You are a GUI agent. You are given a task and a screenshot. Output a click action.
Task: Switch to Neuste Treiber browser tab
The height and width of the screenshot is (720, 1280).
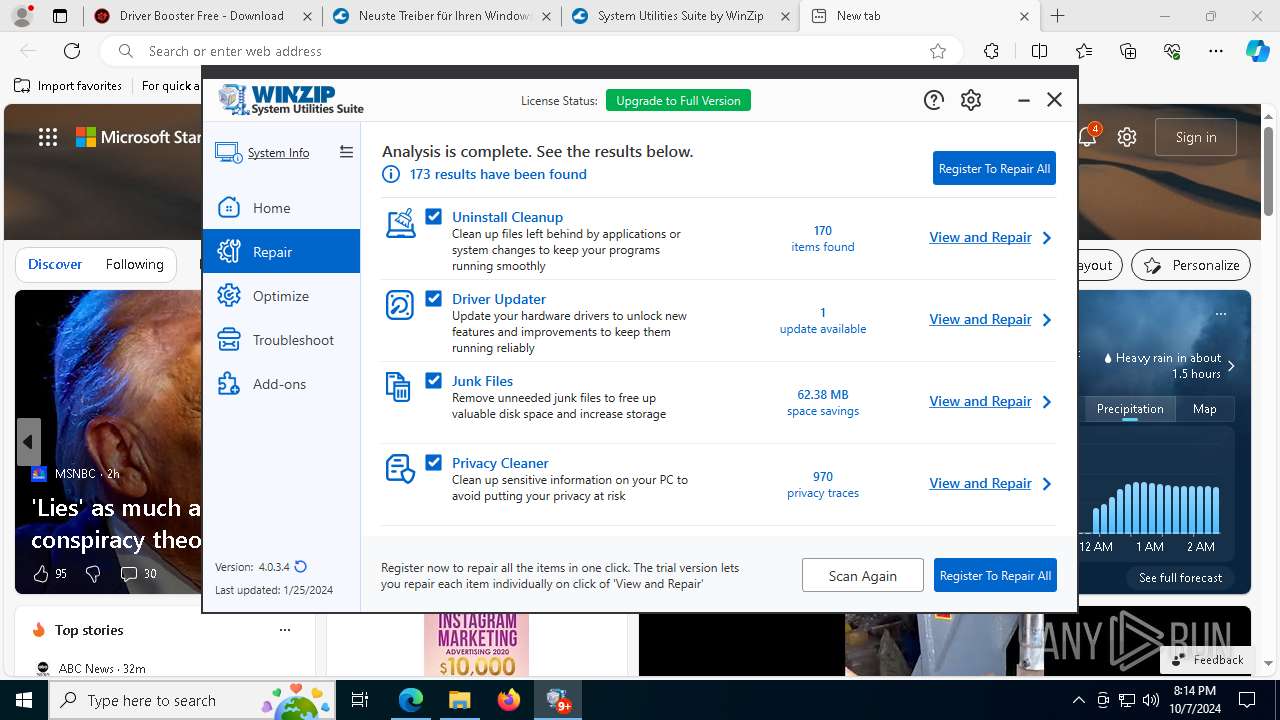pos(441,16)
